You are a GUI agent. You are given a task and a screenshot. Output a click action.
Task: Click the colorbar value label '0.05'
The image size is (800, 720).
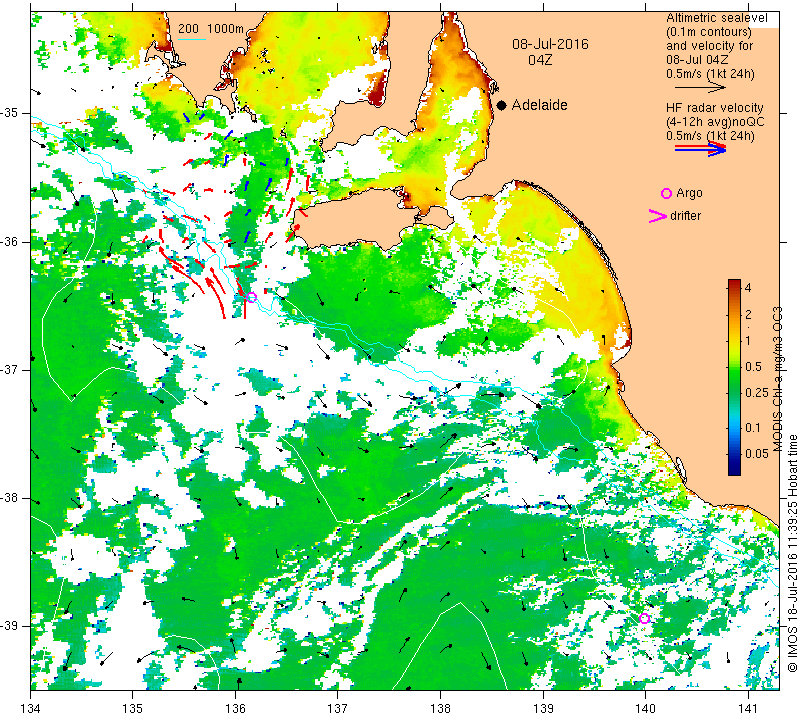tap(757, 453)
